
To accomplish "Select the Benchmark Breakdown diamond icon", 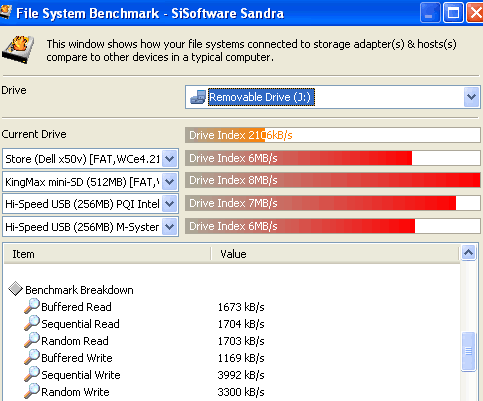I will tap(15, 289).
